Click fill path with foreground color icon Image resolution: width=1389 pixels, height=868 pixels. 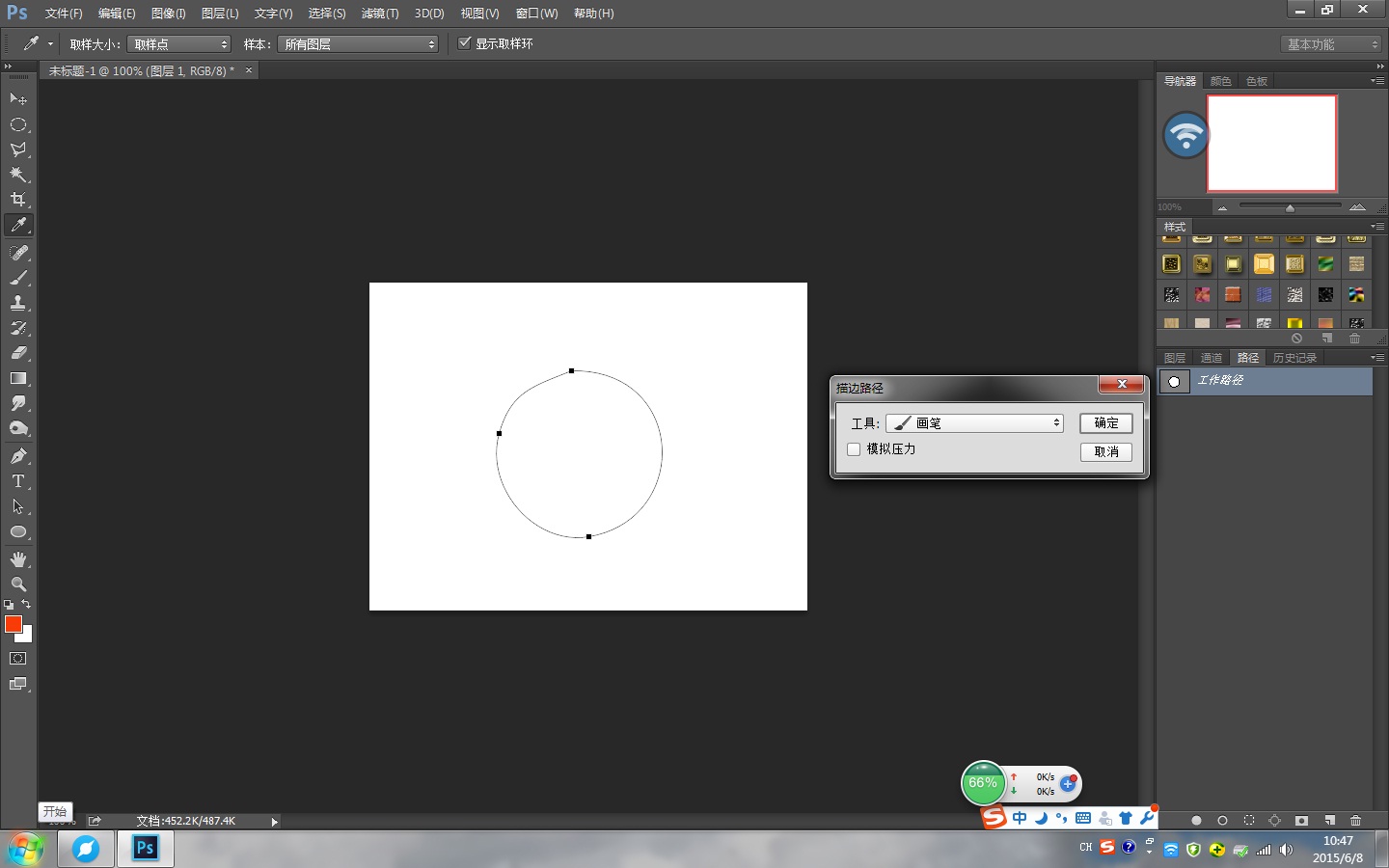point(1196,821)
